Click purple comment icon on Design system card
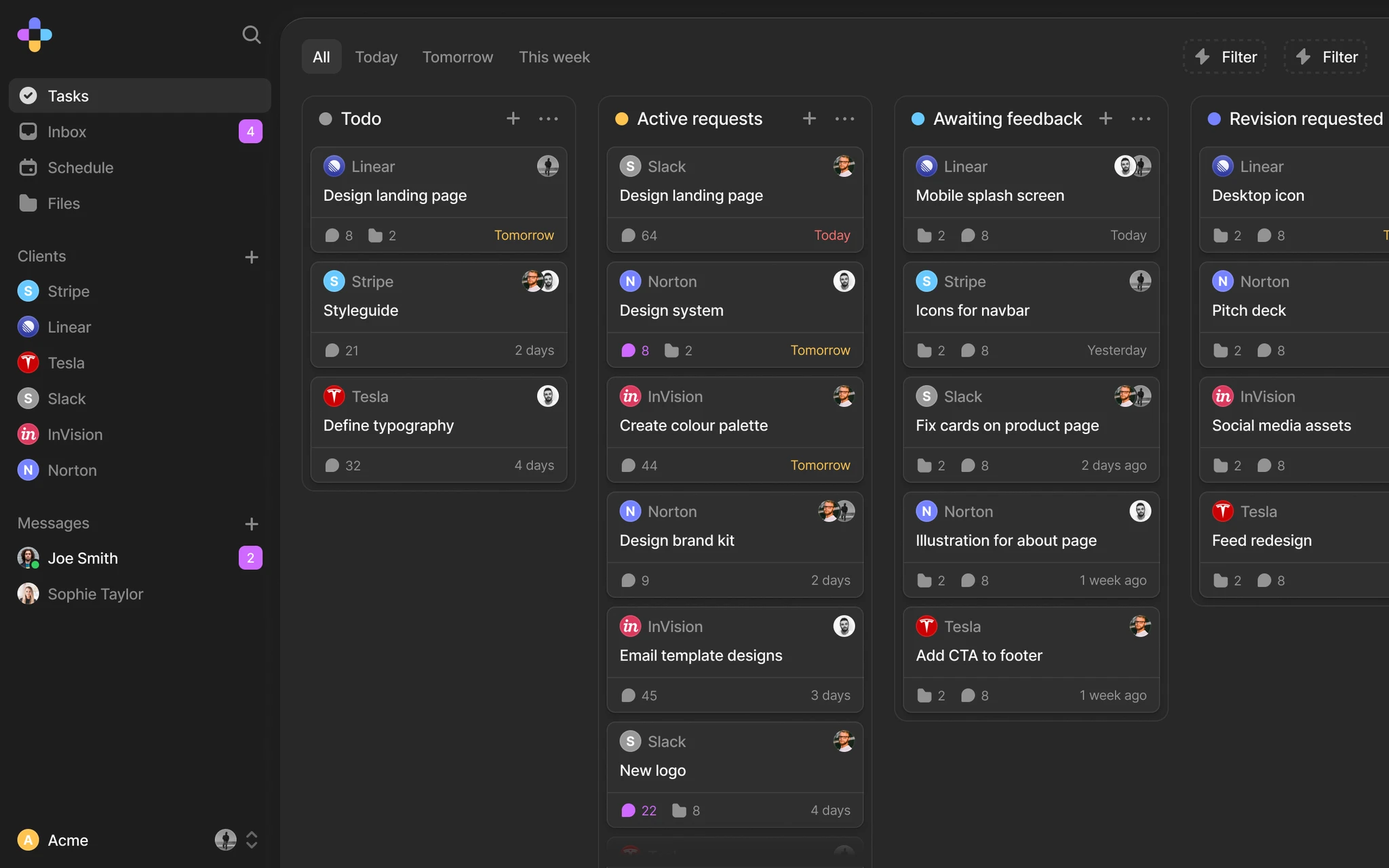The image size is (1389, 868). tap(629, 351)
